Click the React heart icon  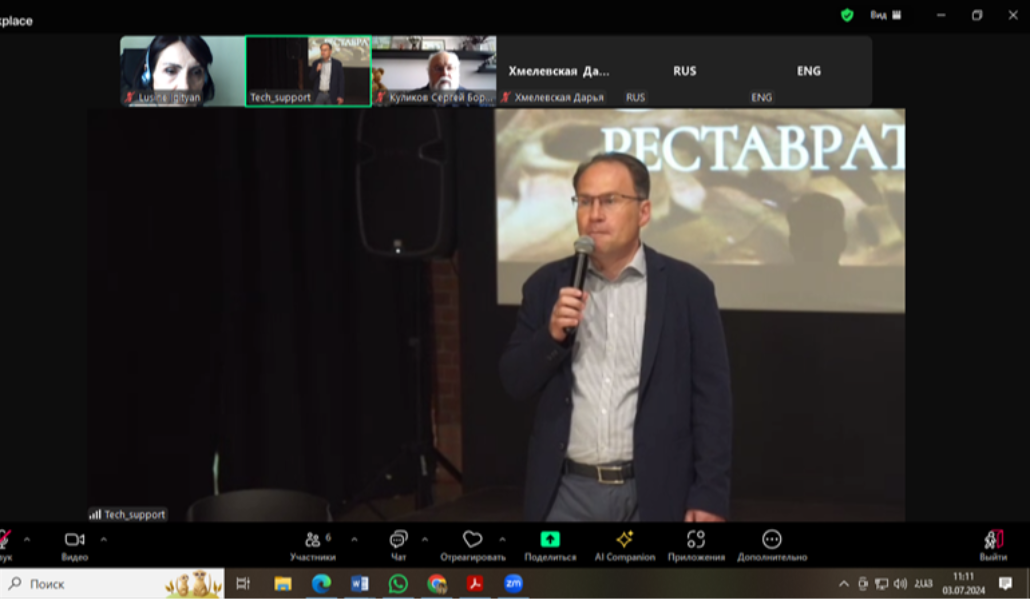coord(473,540)
